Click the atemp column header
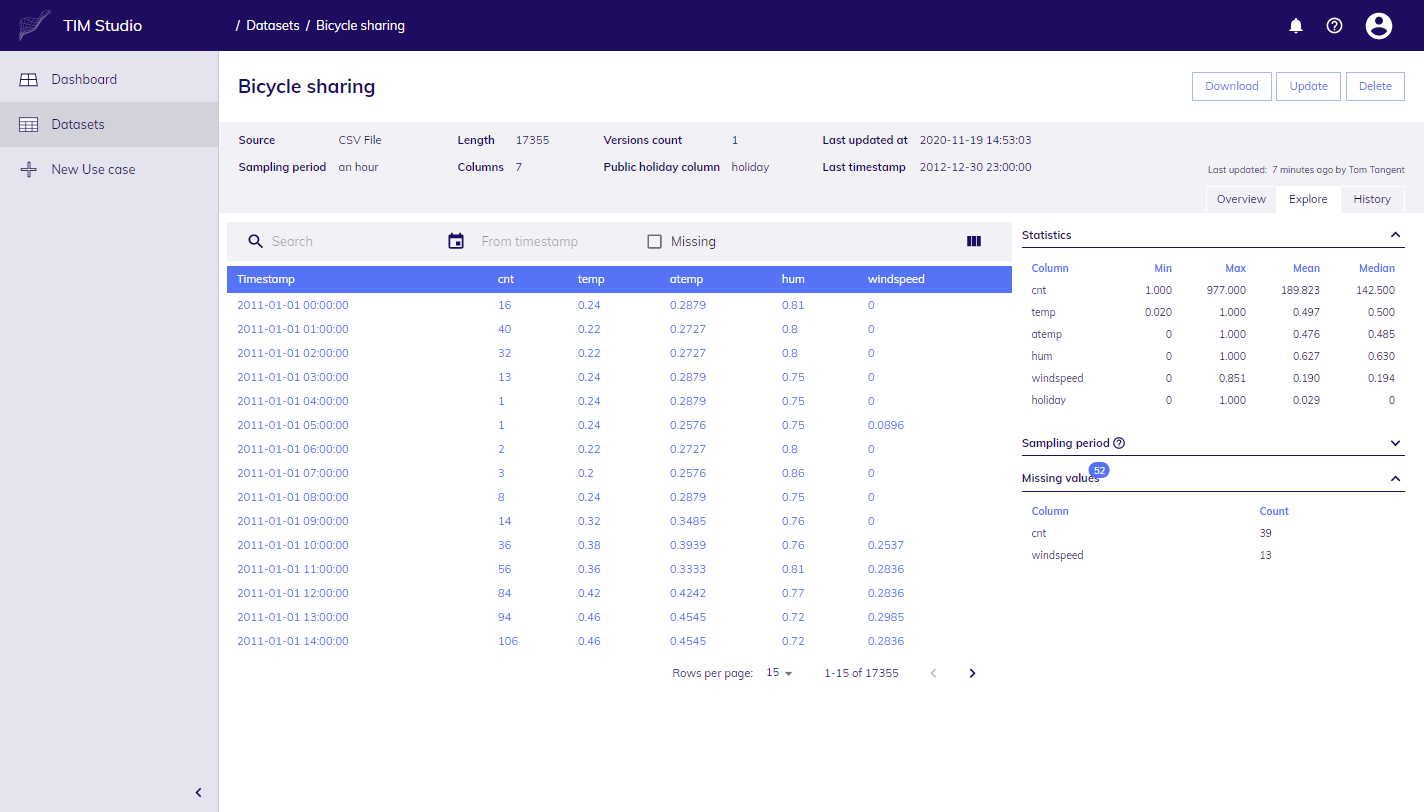1424x812 pixels. coord(686,279)
